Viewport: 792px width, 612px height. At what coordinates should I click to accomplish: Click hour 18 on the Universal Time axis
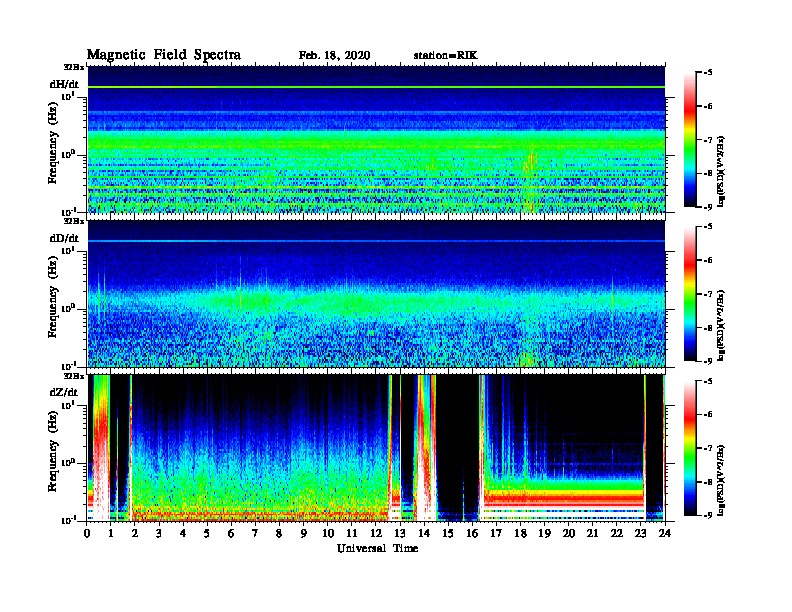pyautogui.click(x=520, y=533)
